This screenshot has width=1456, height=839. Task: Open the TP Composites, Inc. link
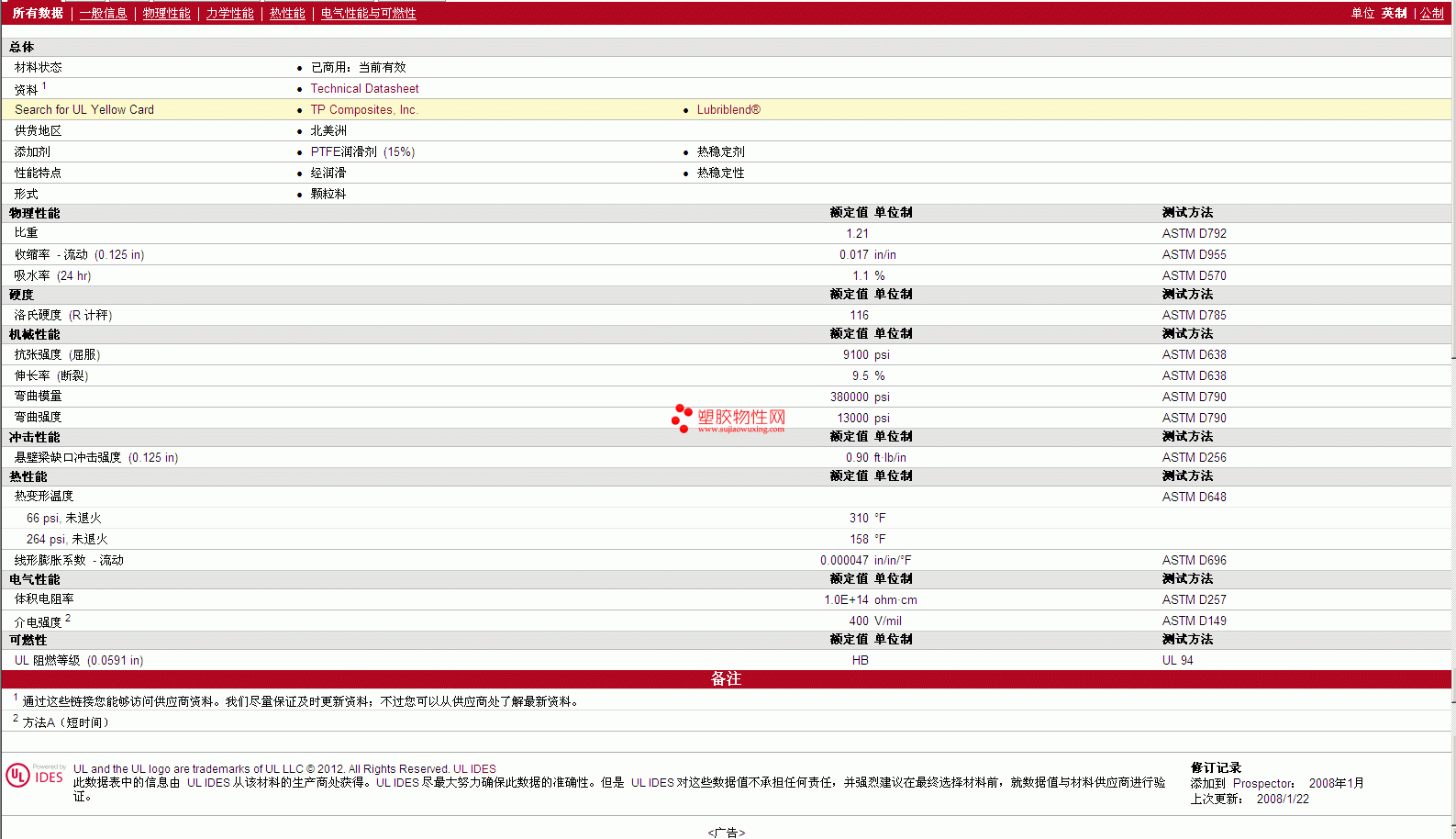click(364, 109)
